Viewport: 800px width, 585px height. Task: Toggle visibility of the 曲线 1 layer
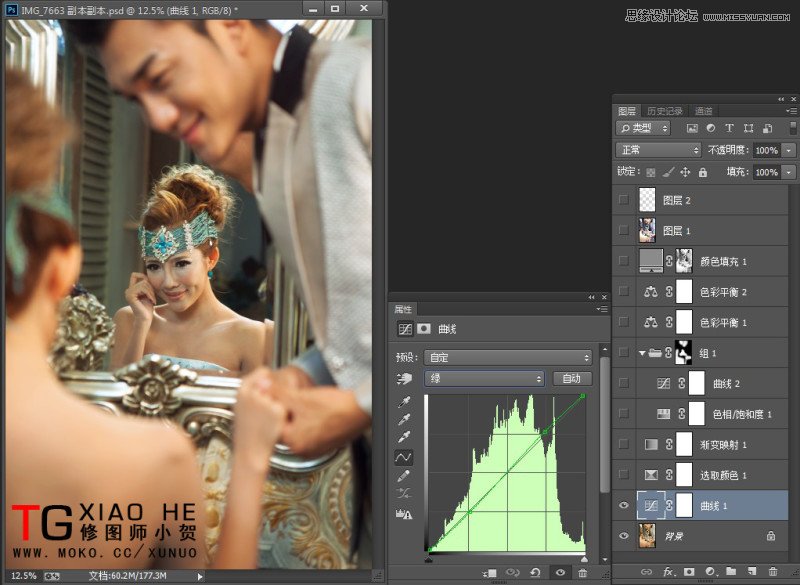(622, 505)
